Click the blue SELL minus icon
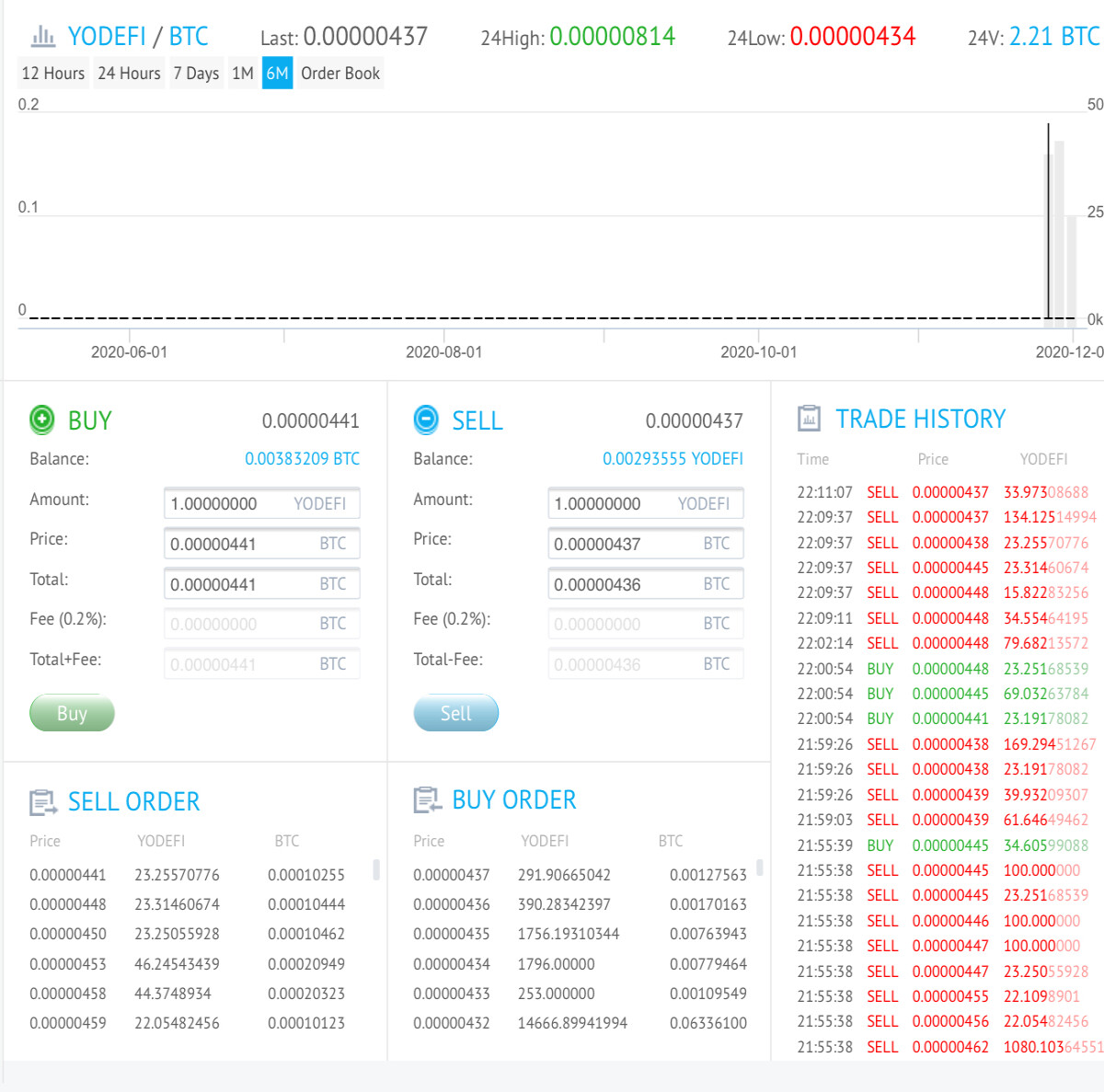The height and width of the screenshot is (1092, 1104). click(x=426, y=420)
